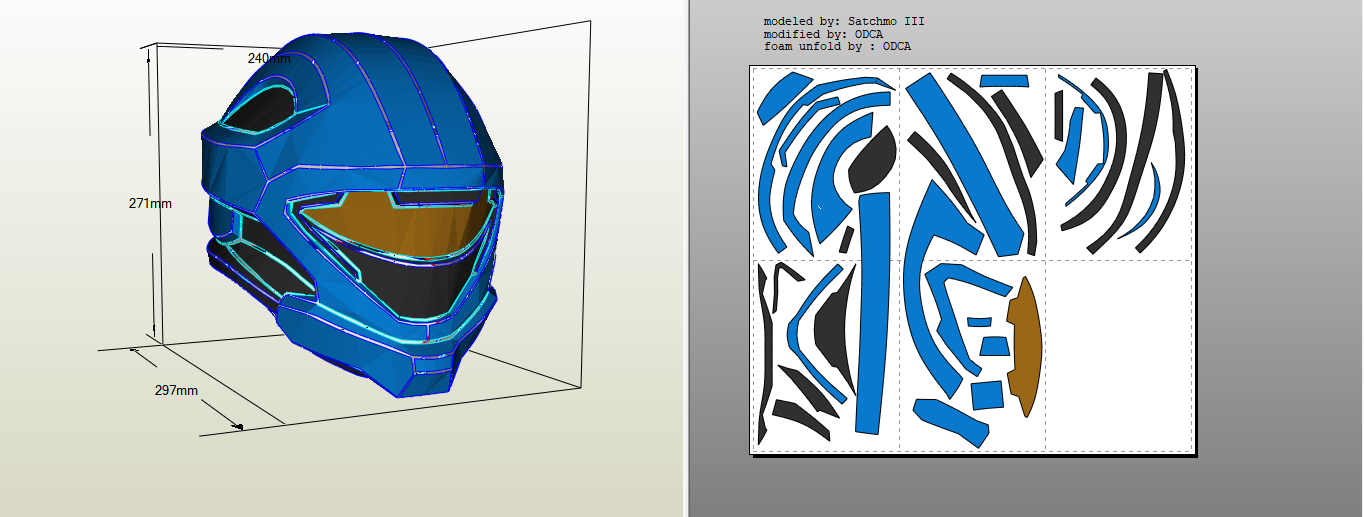1364x517 pixels.
Task: Select the black rounded piece above the long blue strip
Action: (871, 160)
